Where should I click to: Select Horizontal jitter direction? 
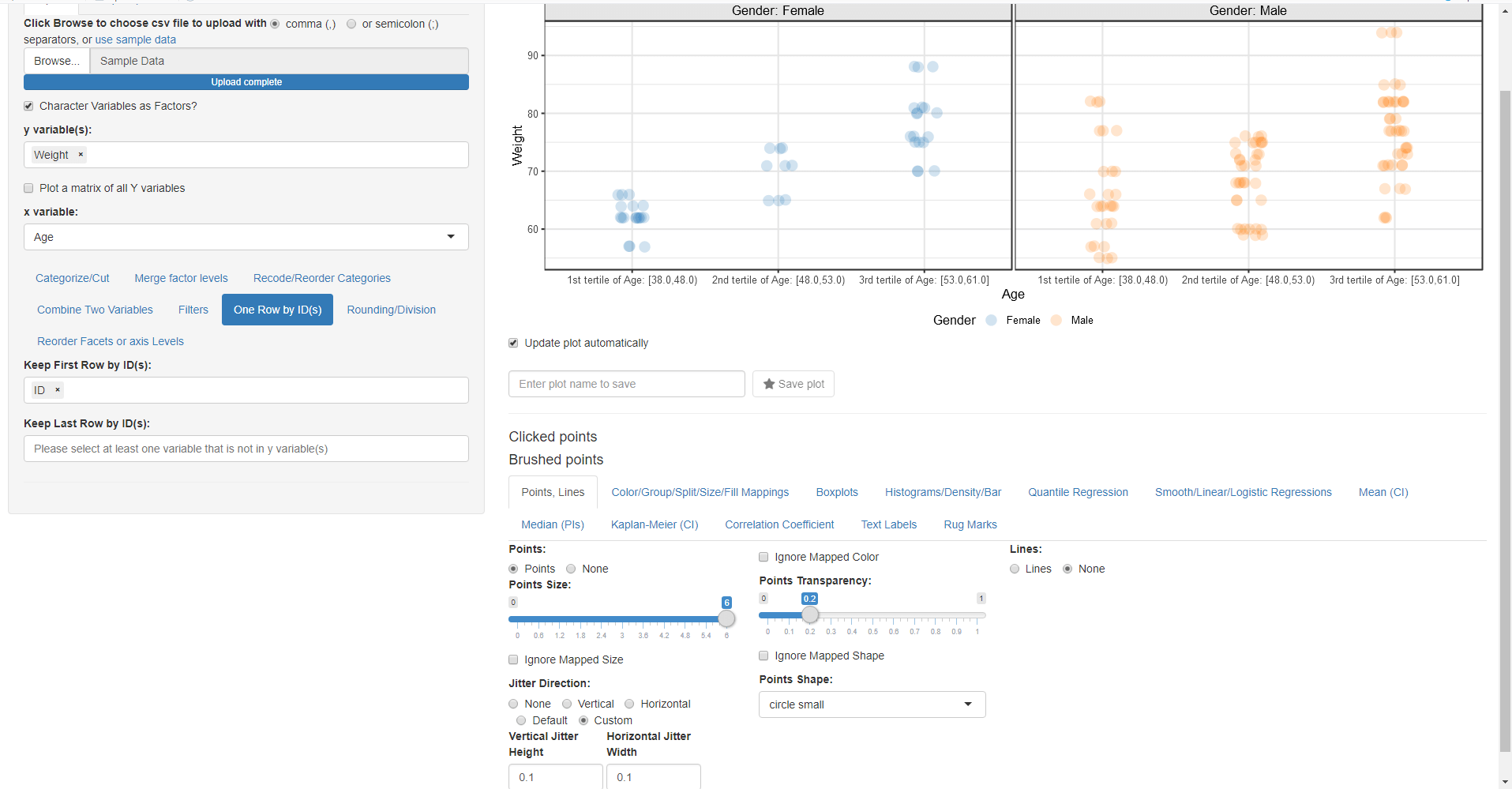(629, 704)
